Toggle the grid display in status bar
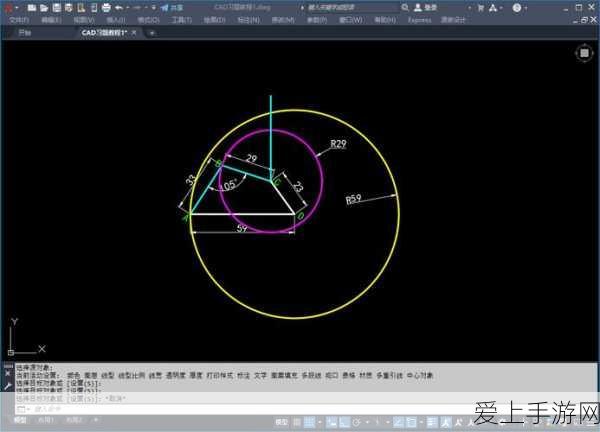Image resolution: width=600 pixels, height=432 pixels. [297, 422]
